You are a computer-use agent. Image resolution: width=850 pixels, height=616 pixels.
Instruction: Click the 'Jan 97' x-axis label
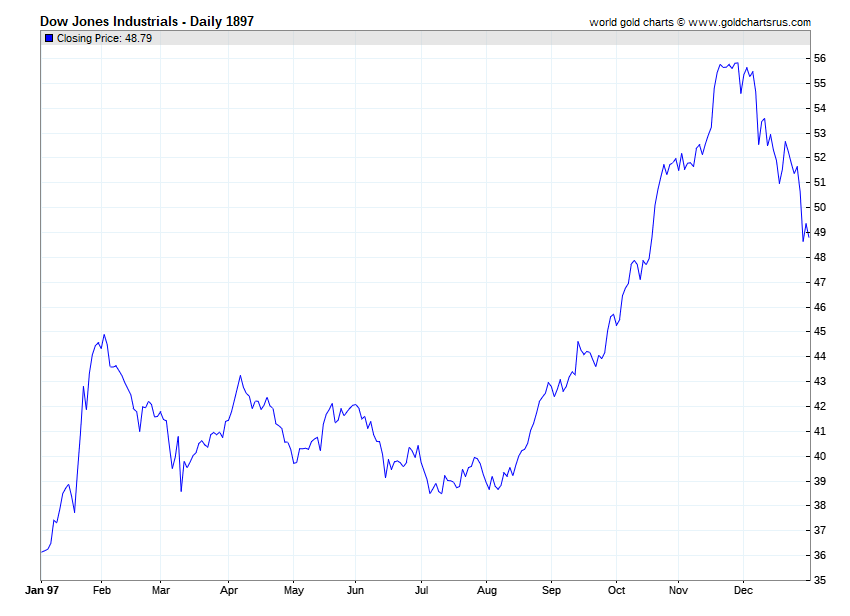click(x=42, y=590)
